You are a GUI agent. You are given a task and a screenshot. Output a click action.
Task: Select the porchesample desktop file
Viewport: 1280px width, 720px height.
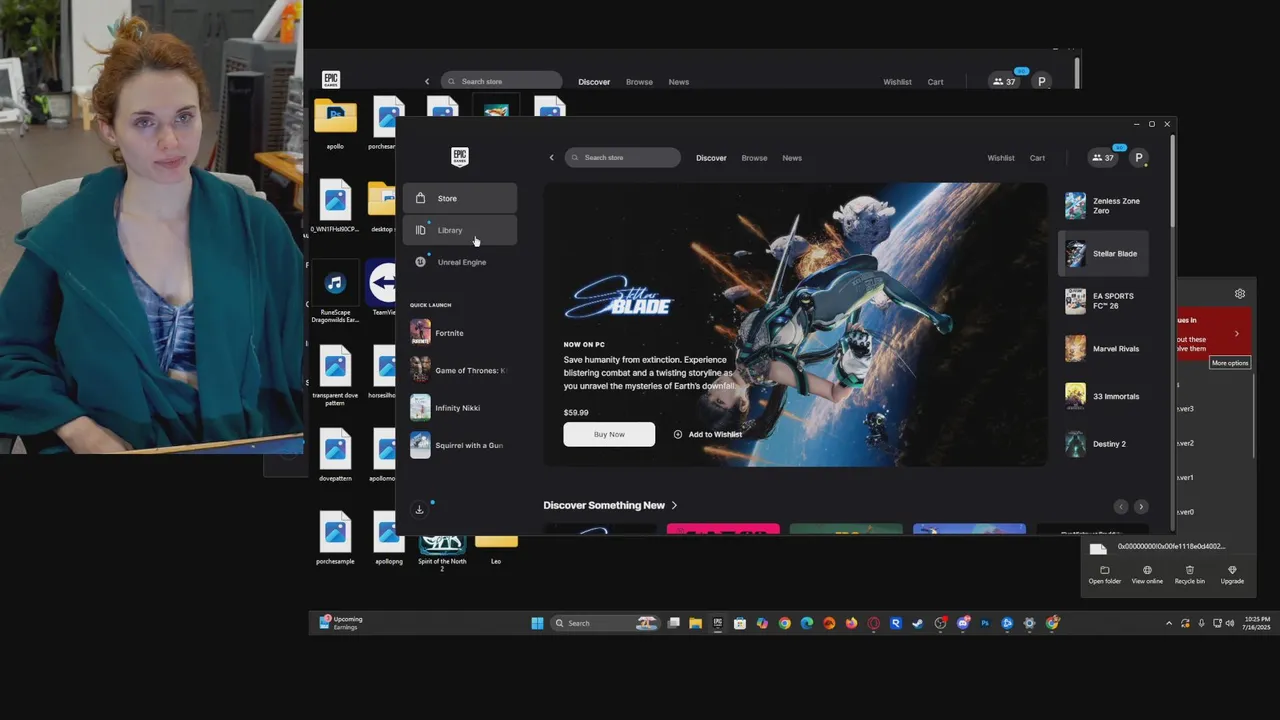(x=335, y=539)
